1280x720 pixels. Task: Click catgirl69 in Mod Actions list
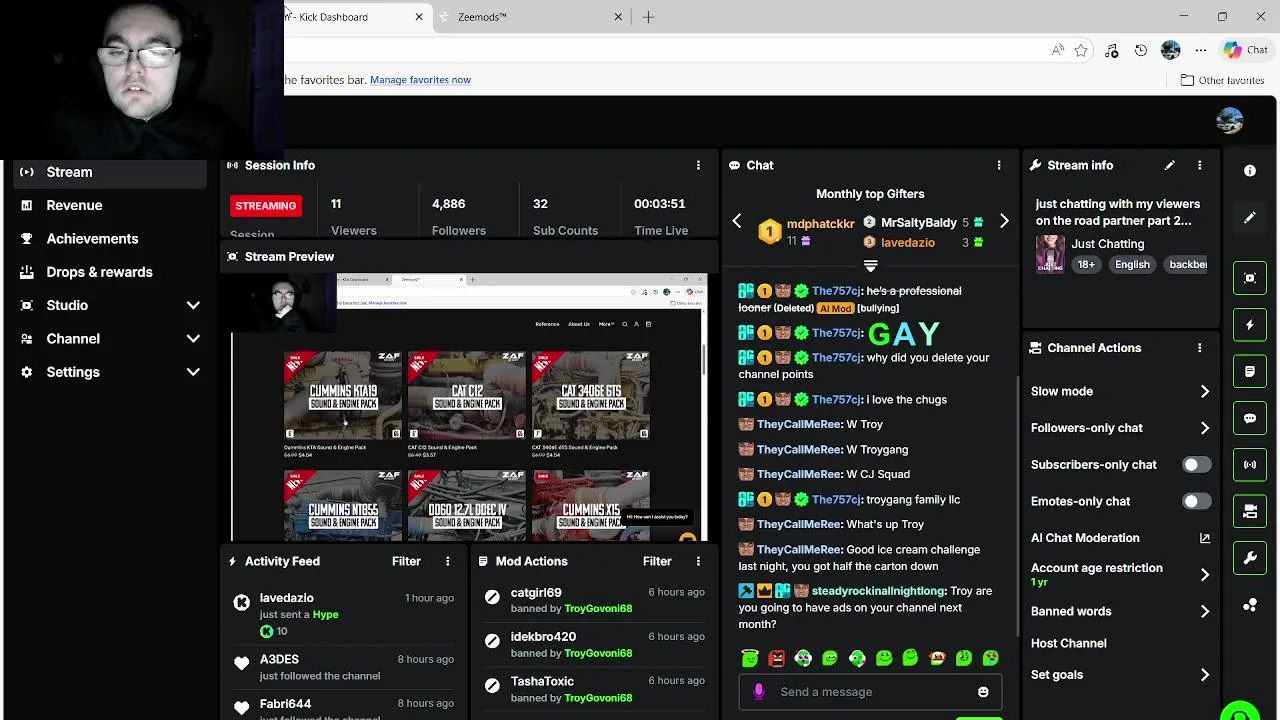click(536, 593)
